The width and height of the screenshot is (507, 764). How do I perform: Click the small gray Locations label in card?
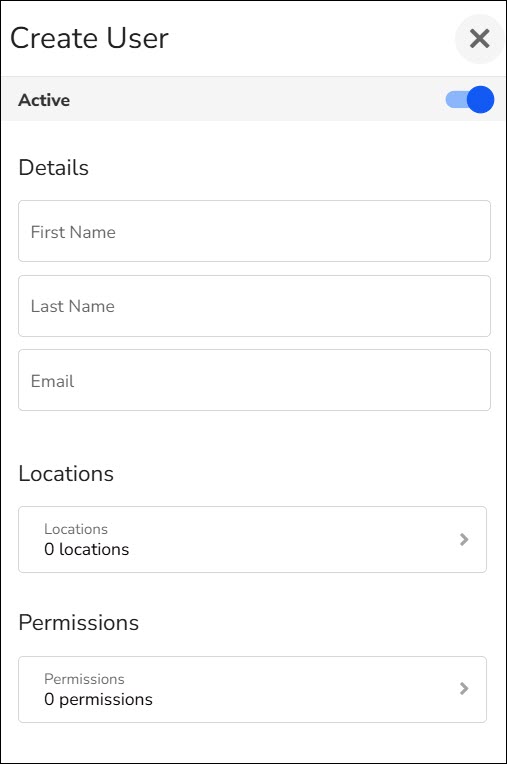pos(76,529)
